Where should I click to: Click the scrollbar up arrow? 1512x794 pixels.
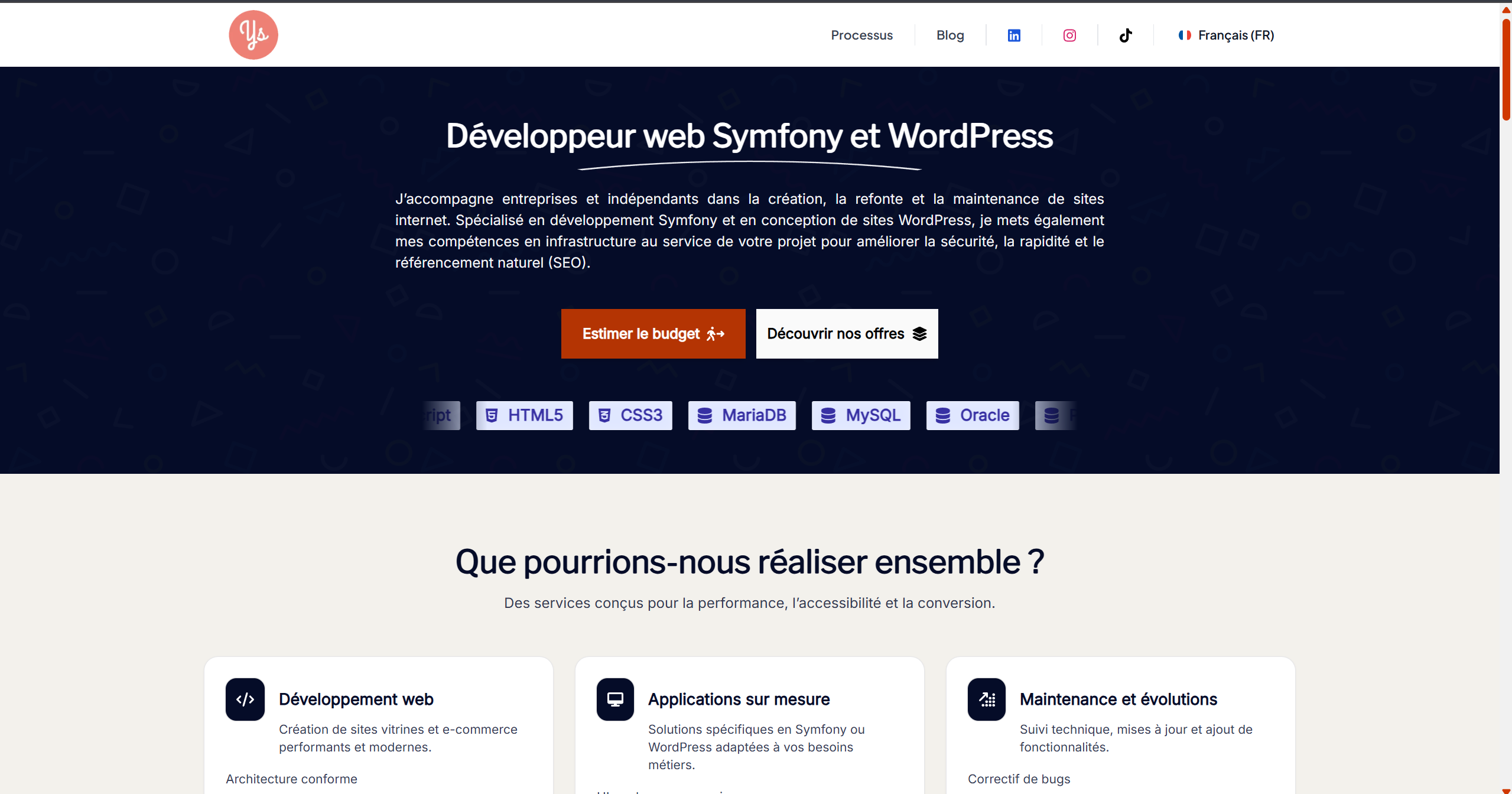pos(1506,10)
